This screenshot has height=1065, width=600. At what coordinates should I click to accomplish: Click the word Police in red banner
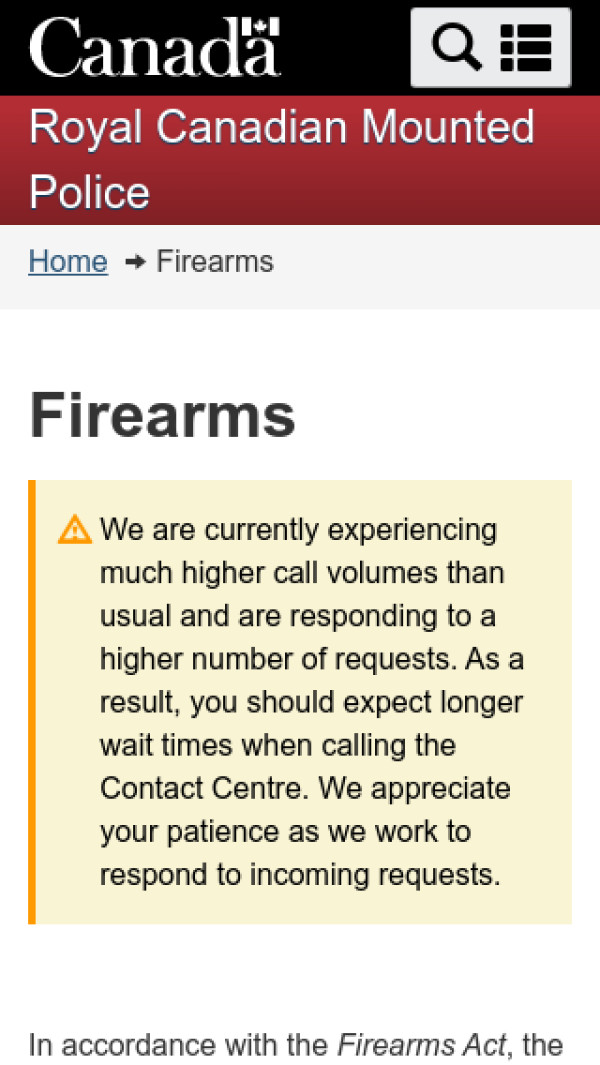[x=89, y=192]
